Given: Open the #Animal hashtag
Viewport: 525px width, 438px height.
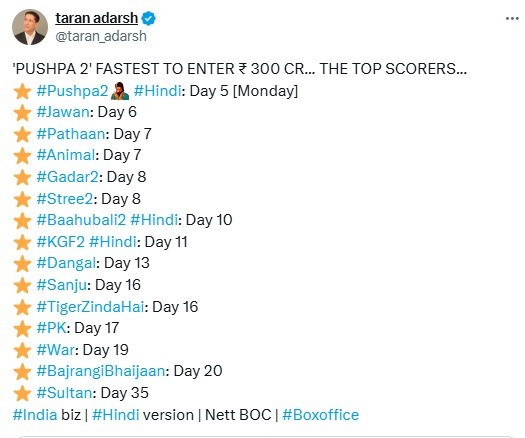Looking at the screenshot, I should [x=66, y=155].
